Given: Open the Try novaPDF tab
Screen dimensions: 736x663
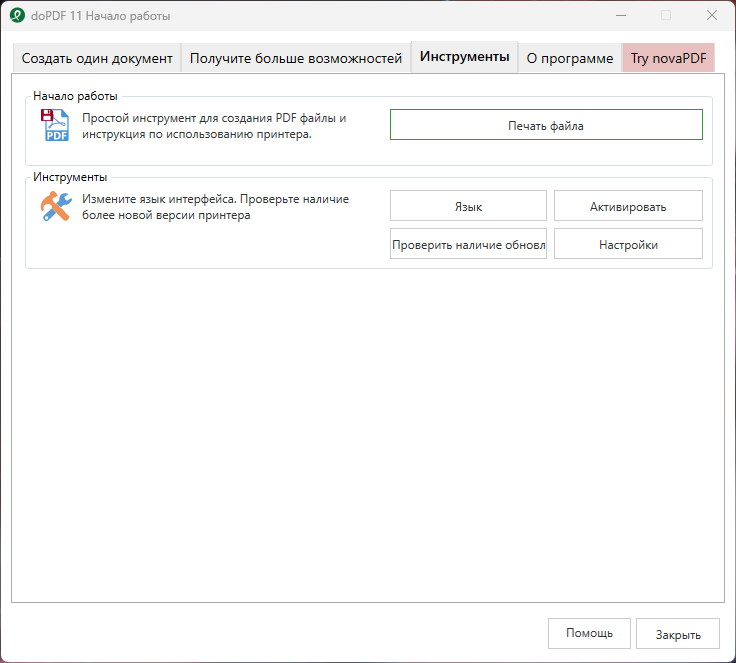Looking at the screenshot, I should point(668,58).
